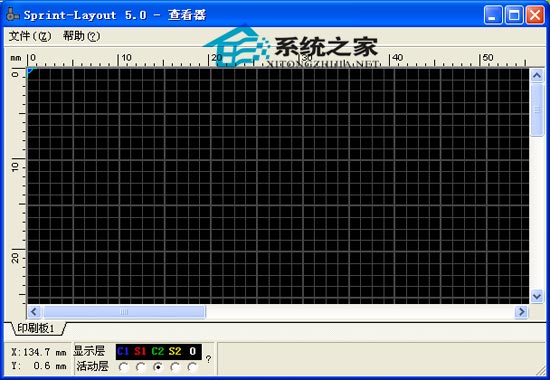Click the 活动层 label
The height and width of the screenshot is (380, 550).
tap(93, 366)
